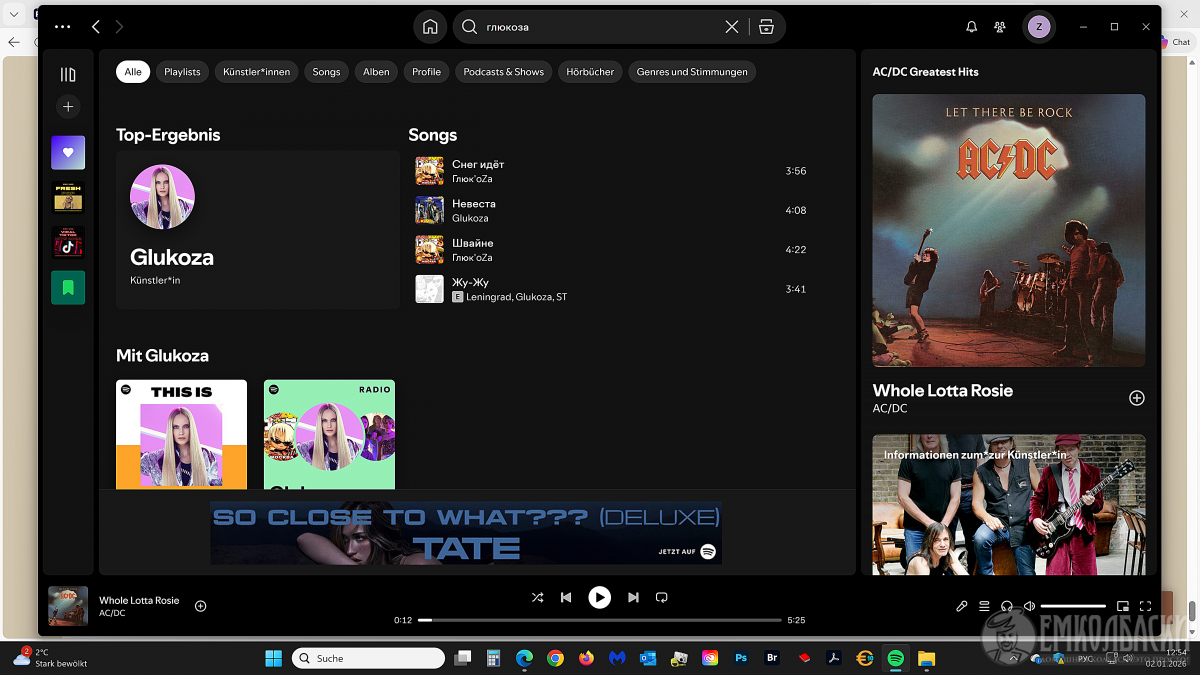Screen dimensions: 1200x675
Task: Add Whole Lotta Rosie to library in player bar
Action: pyautogui.click(x=200, y=606)
